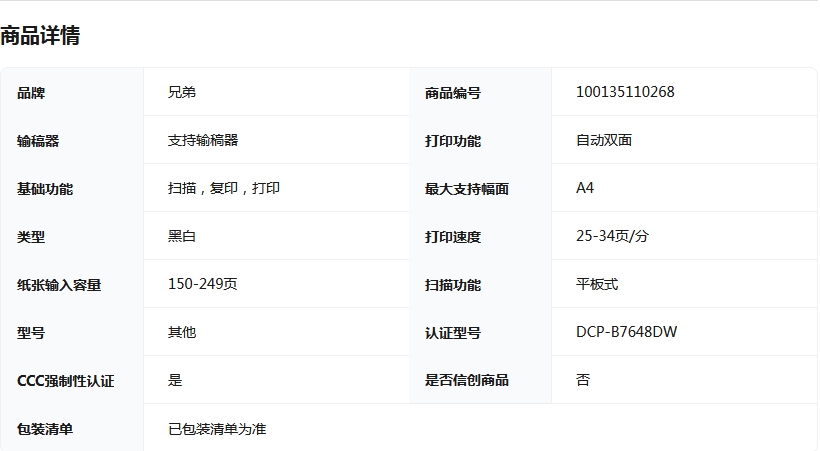This screenshot has height=451, width=820.
Task: Select the 打印功能 label
Action: pyautogui.click(x=453, y=141)
